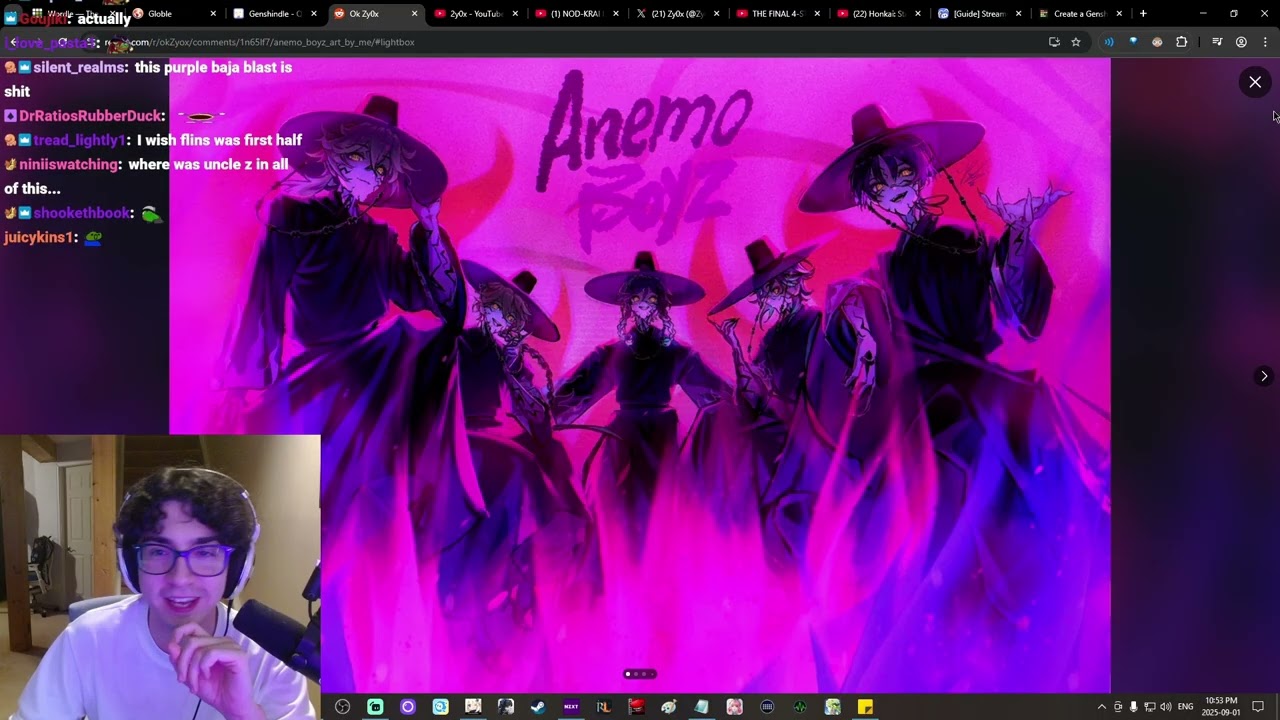
Task: Close the Genshindle tab
Action: (x=314, y=14)
